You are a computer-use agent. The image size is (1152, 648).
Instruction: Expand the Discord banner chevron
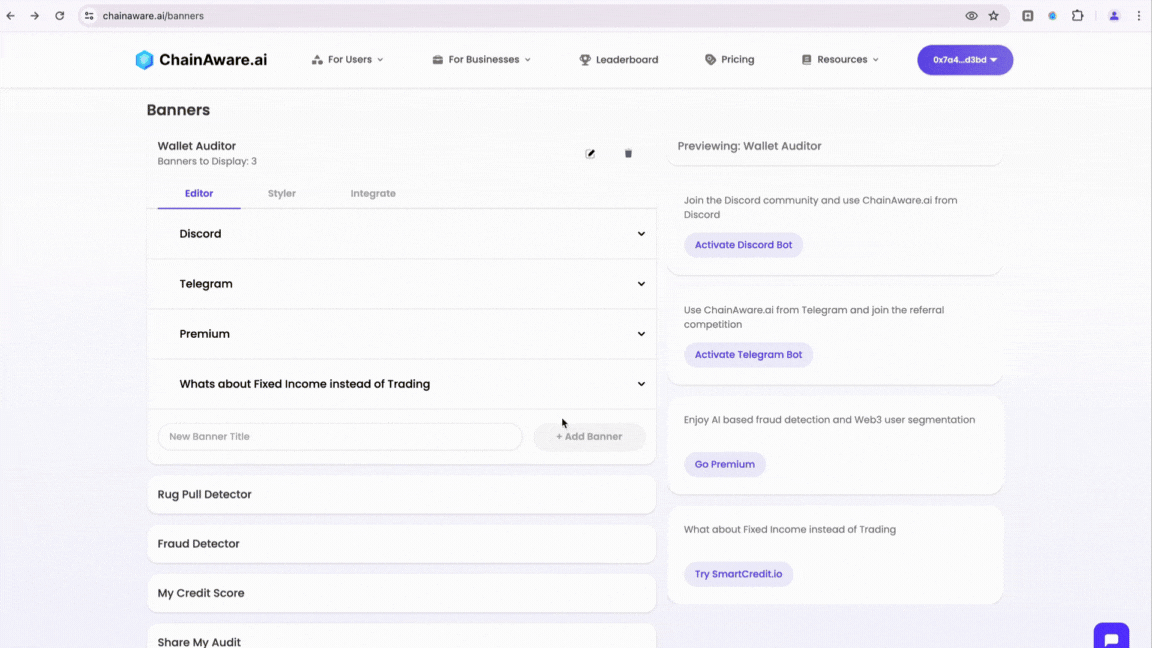(641, 234)
